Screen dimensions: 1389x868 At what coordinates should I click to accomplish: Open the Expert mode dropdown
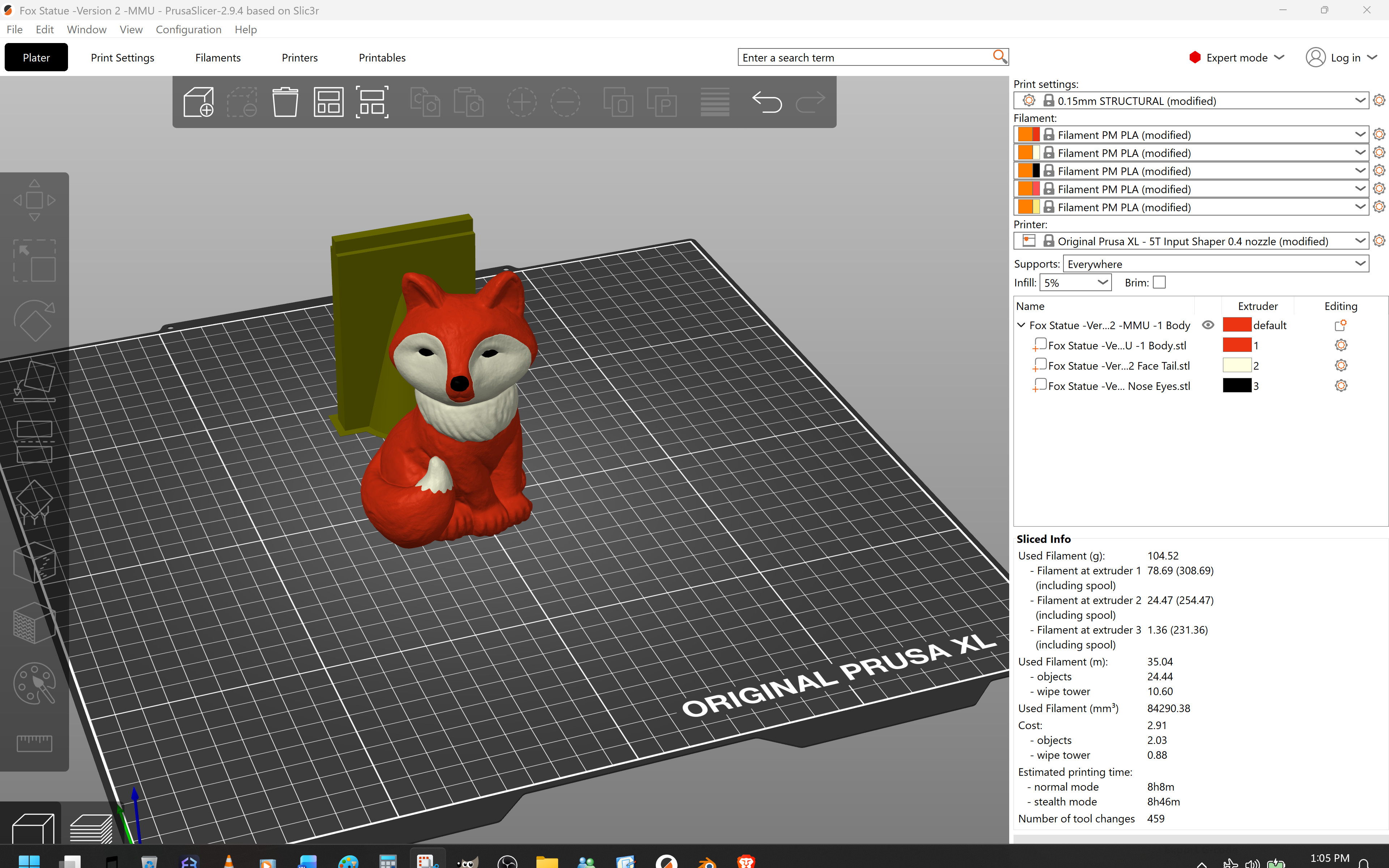1236,58
